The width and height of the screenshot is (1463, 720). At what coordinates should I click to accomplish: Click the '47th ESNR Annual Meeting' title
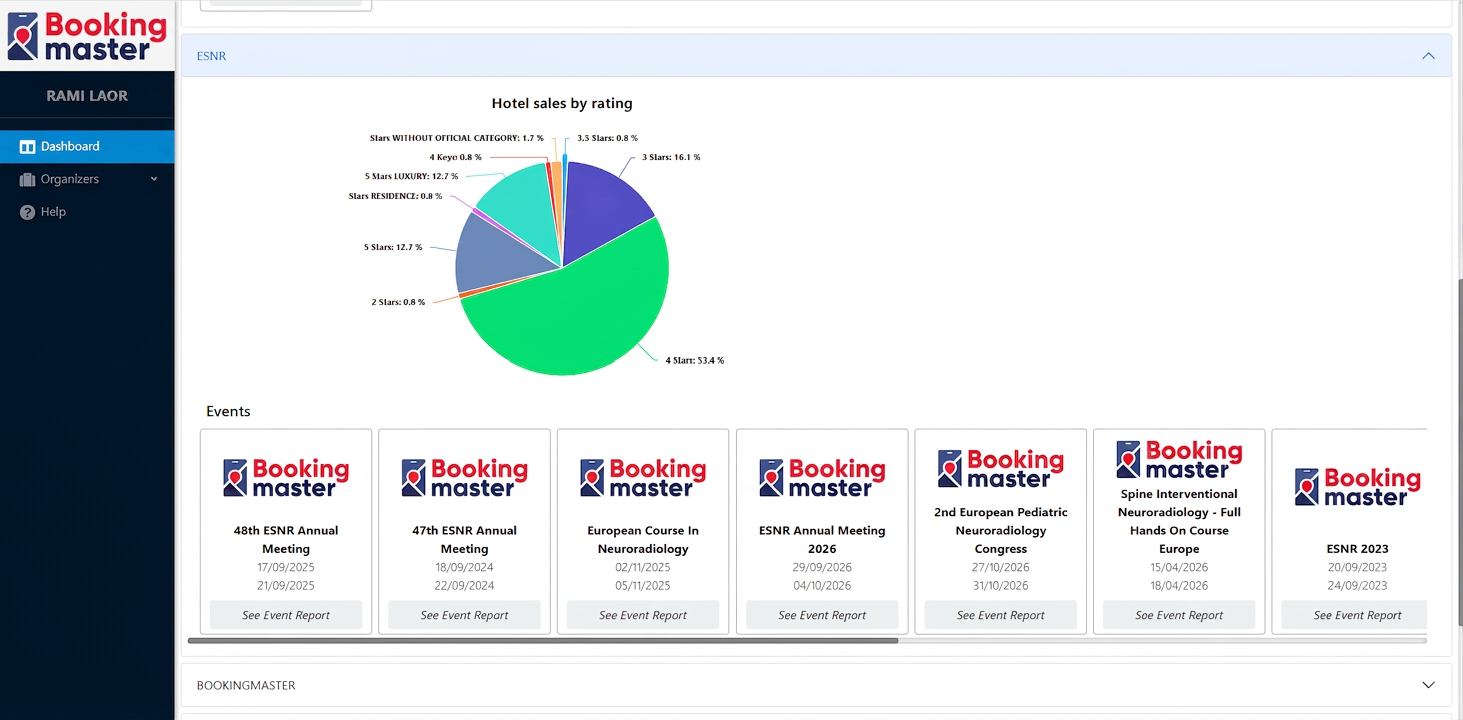coord(464,540)
